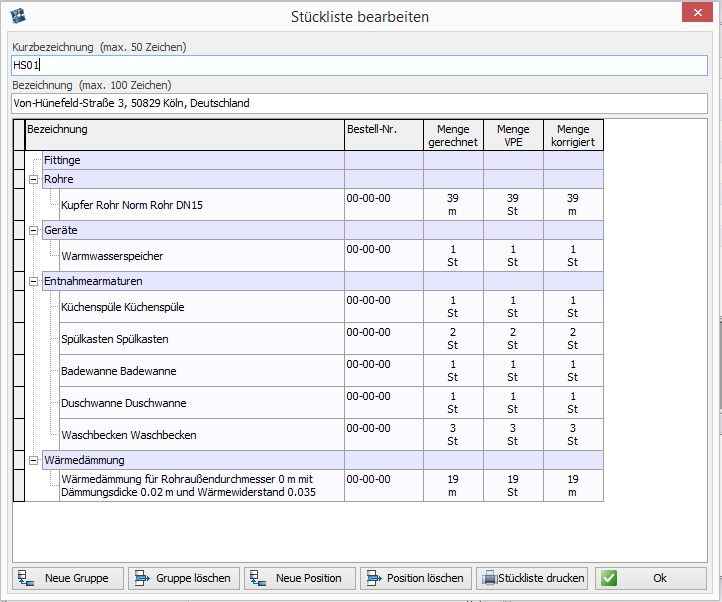Click the Position löschen button label
The image size is (722, 602).
click(425, 578)
